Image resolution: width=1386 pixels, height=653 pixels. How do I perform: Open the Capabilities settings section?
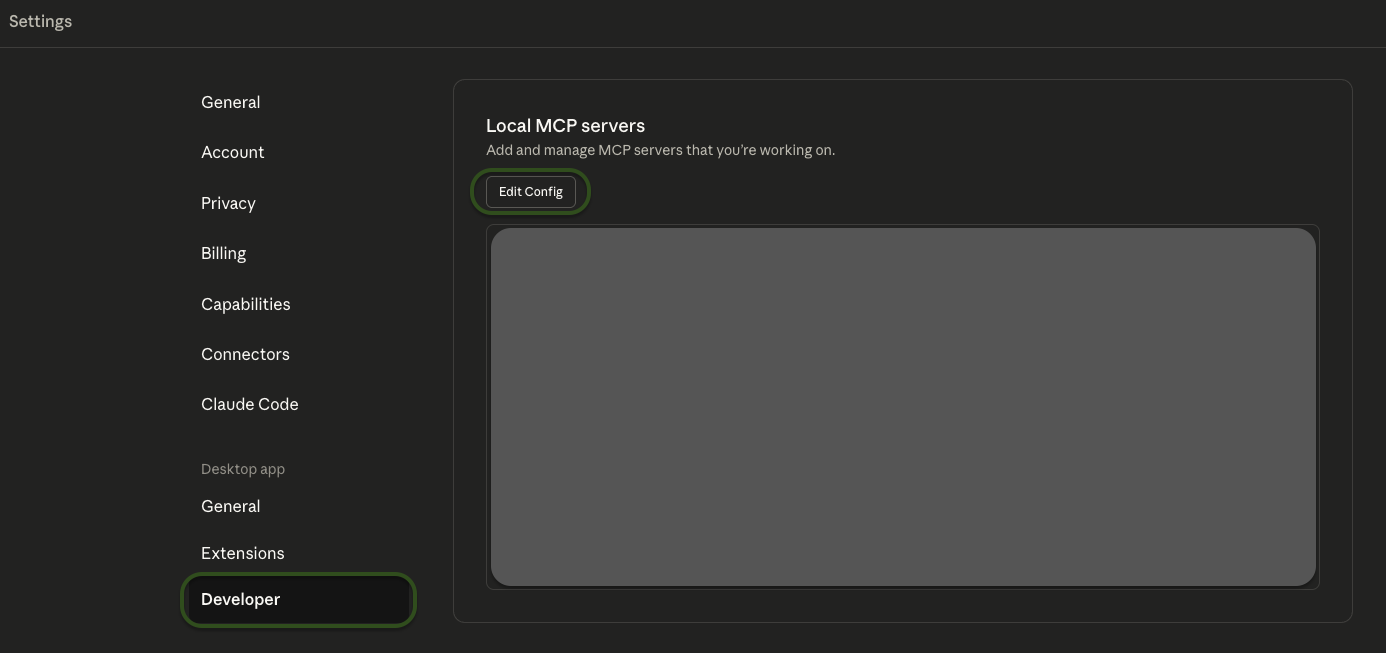click(x=246, y=304)
